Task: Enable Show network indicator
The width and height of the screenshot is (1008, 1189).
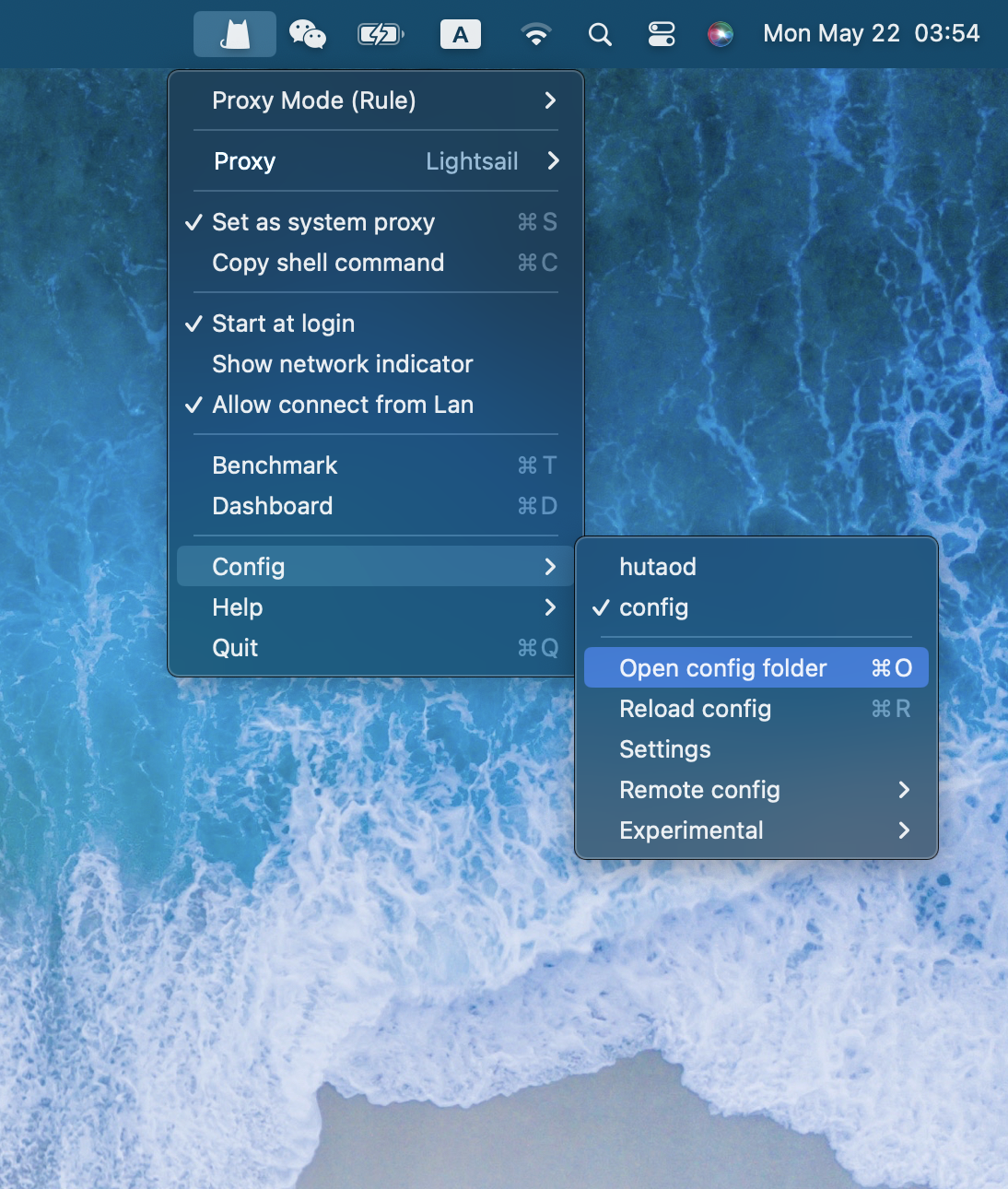Action: point(342,364)
